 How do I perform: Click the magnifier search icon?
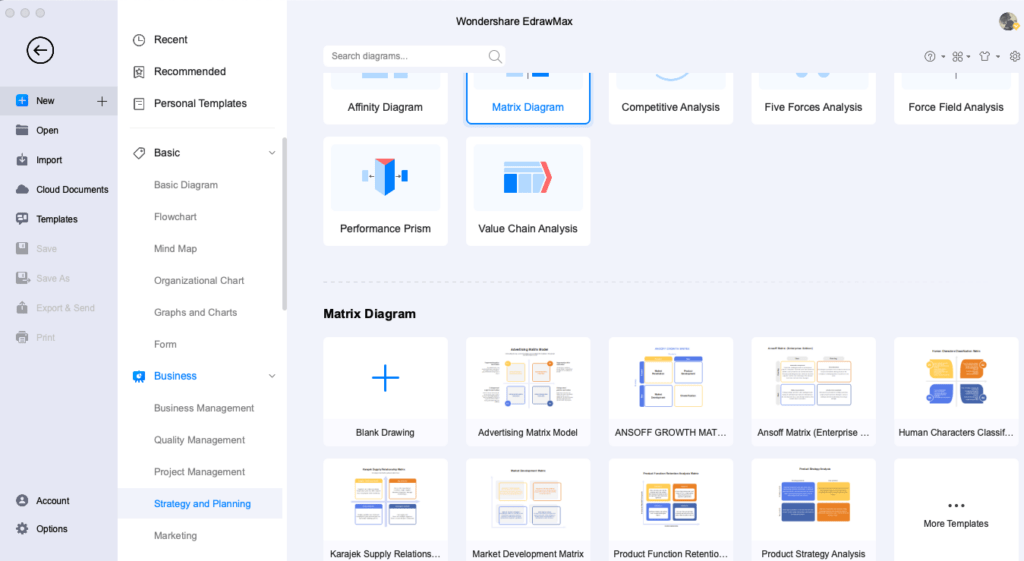click(495, 57)
